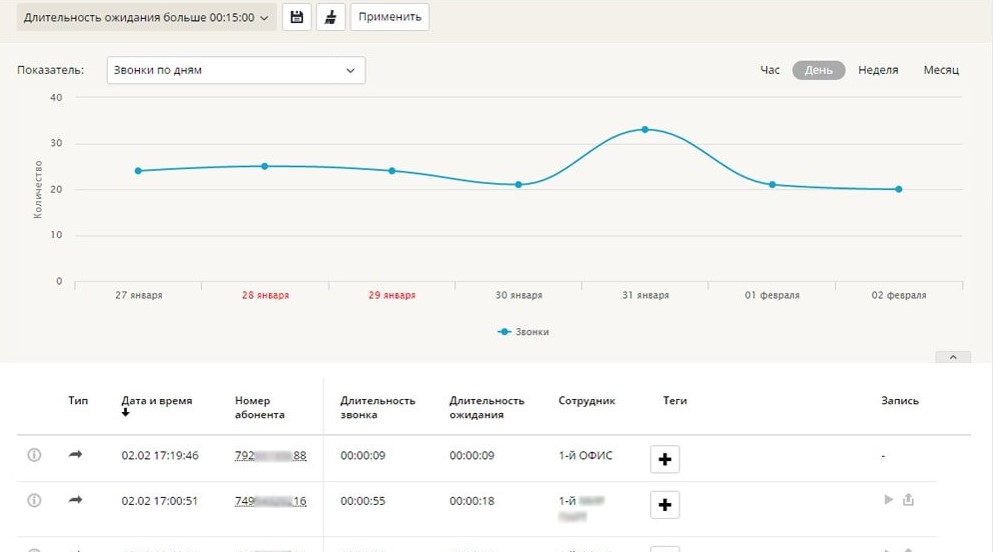Click the 31 января peak data point
Image resolution: width=993 pixels, height=552 pixels.
645,129
